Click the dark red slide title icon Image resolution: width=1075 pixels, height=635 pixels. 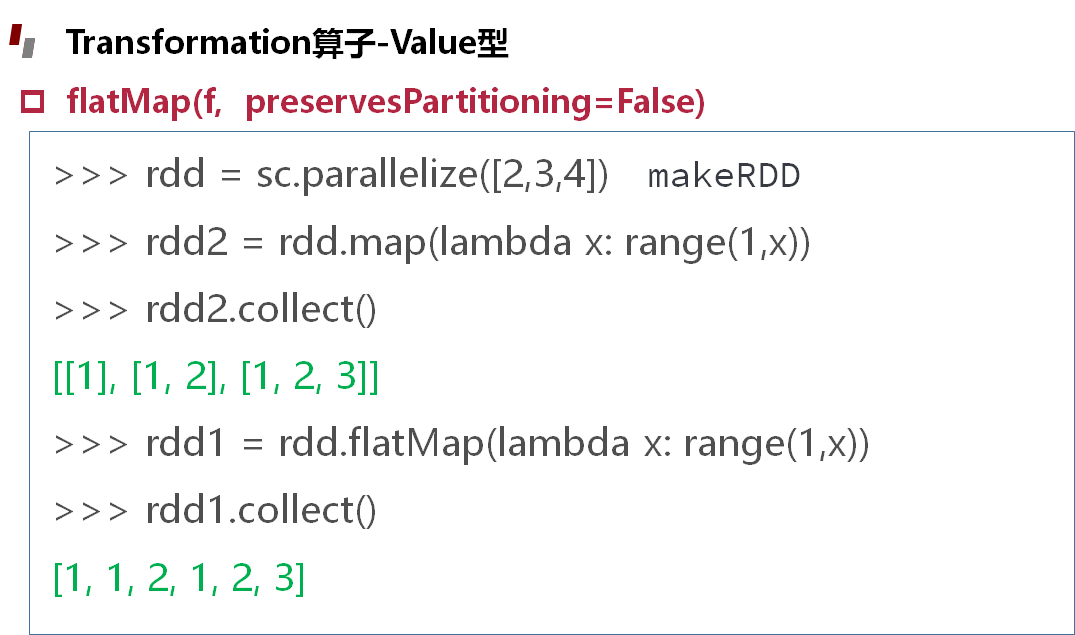tap(23, 41)
